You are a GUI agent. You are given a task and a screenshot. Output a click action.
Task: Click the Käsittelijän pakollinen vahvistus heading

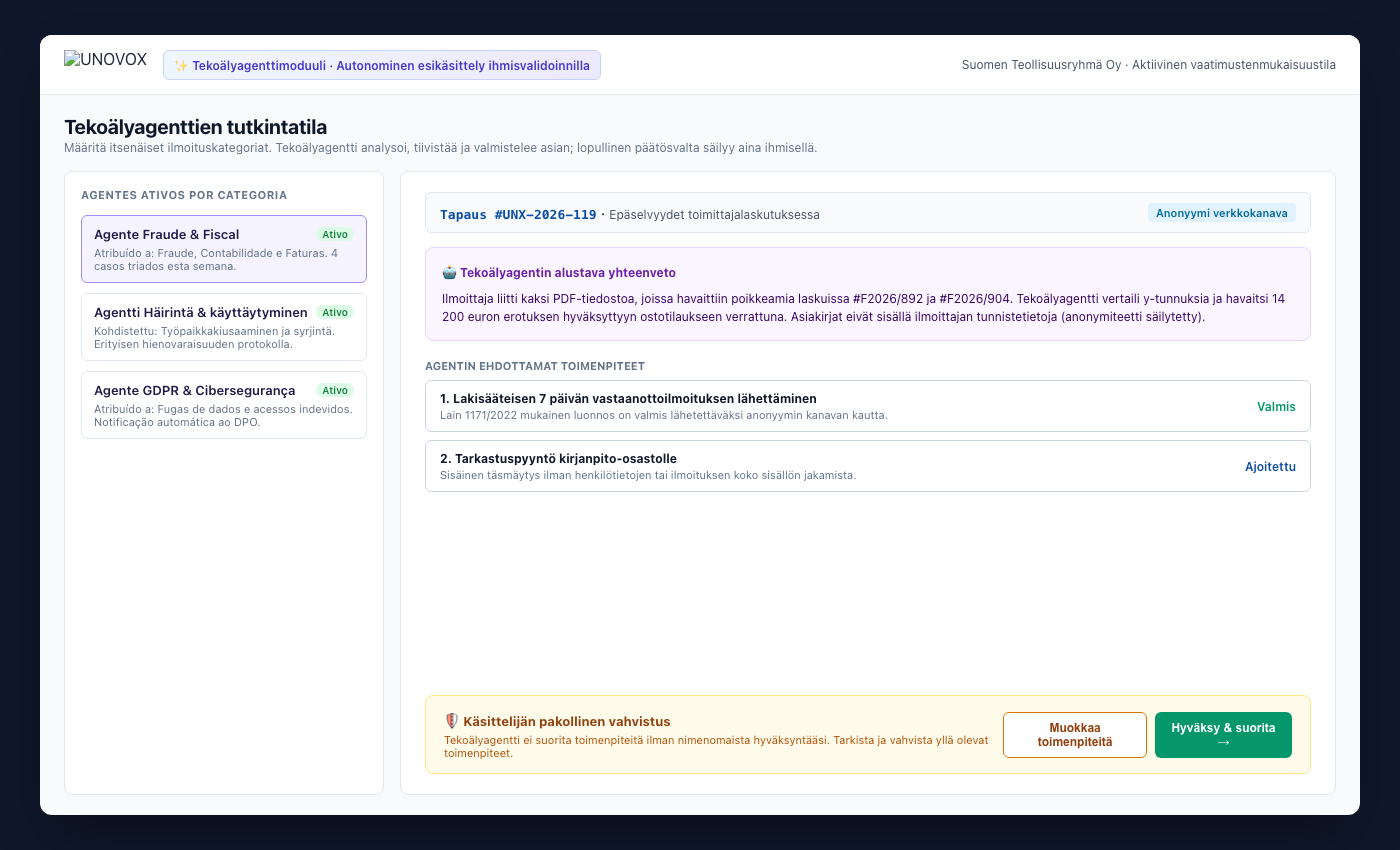click(x=567, y=721)
